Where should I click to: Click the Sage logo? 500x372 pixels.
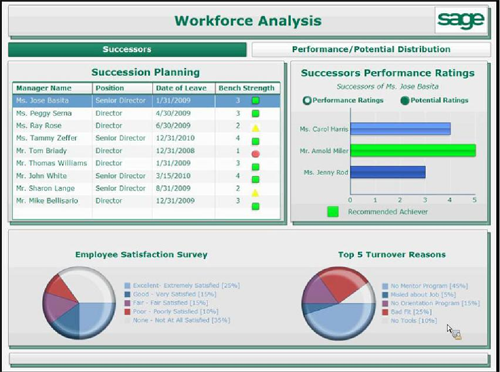point(461,21)
